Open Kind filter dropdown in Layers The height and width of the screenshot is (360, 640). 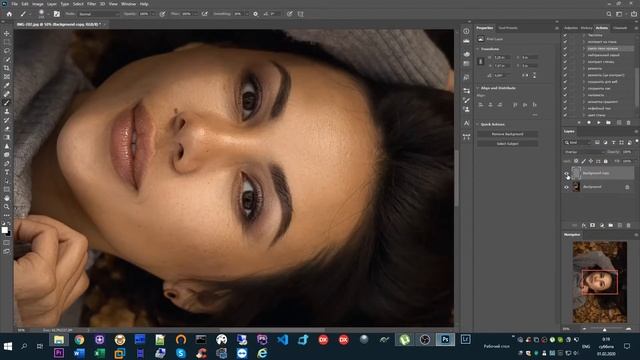point(577,142)
